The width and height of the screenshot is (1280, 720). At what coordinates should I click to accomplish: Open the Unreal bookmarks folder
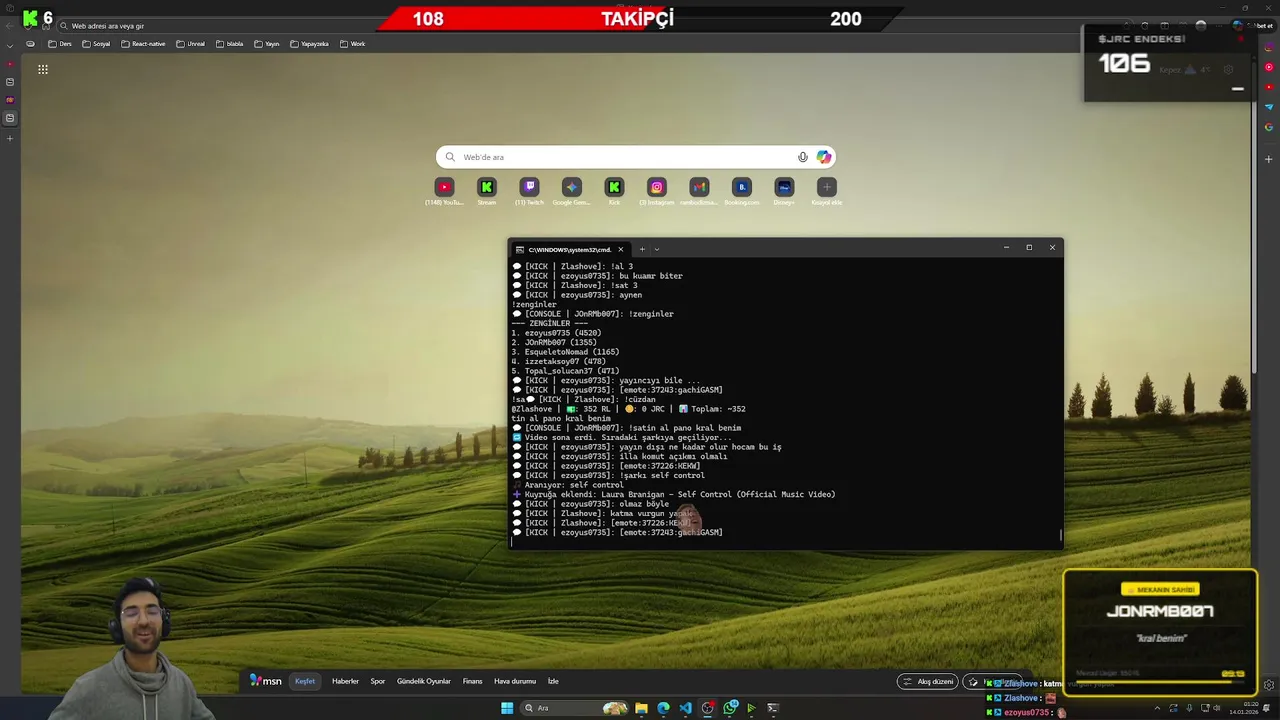[x=190, y=44]
